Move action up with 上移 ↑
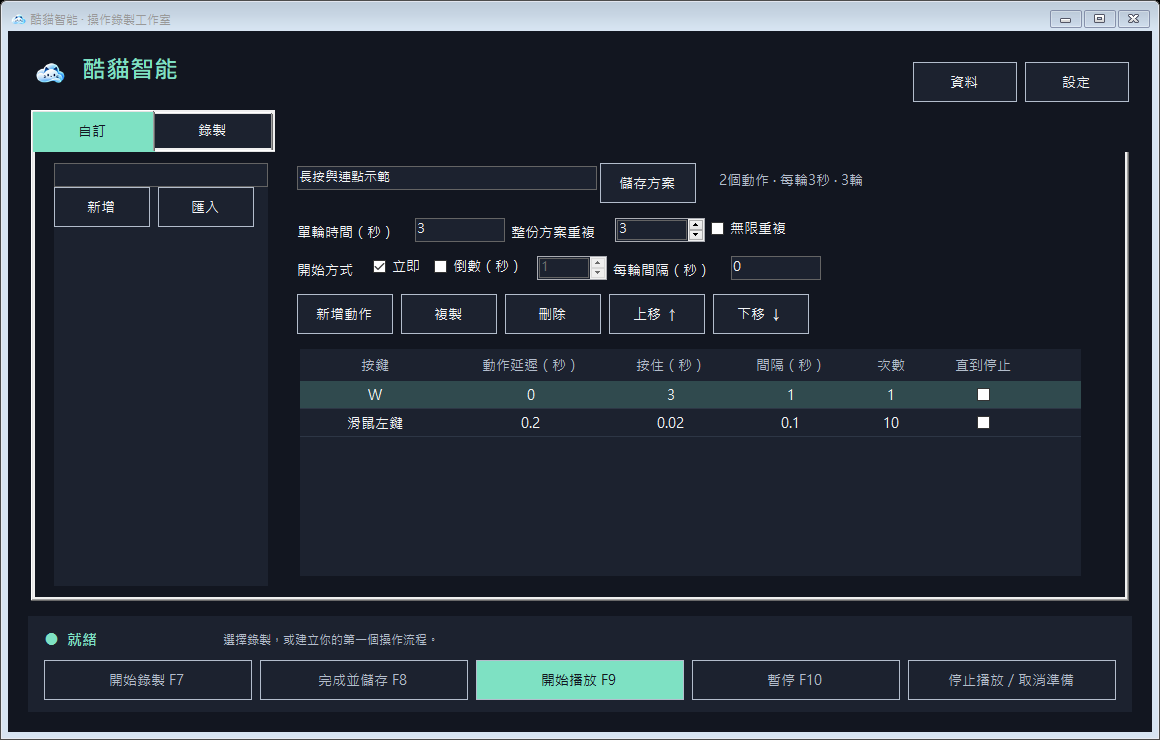This screenshot has width=1160, height=740. 656,314
